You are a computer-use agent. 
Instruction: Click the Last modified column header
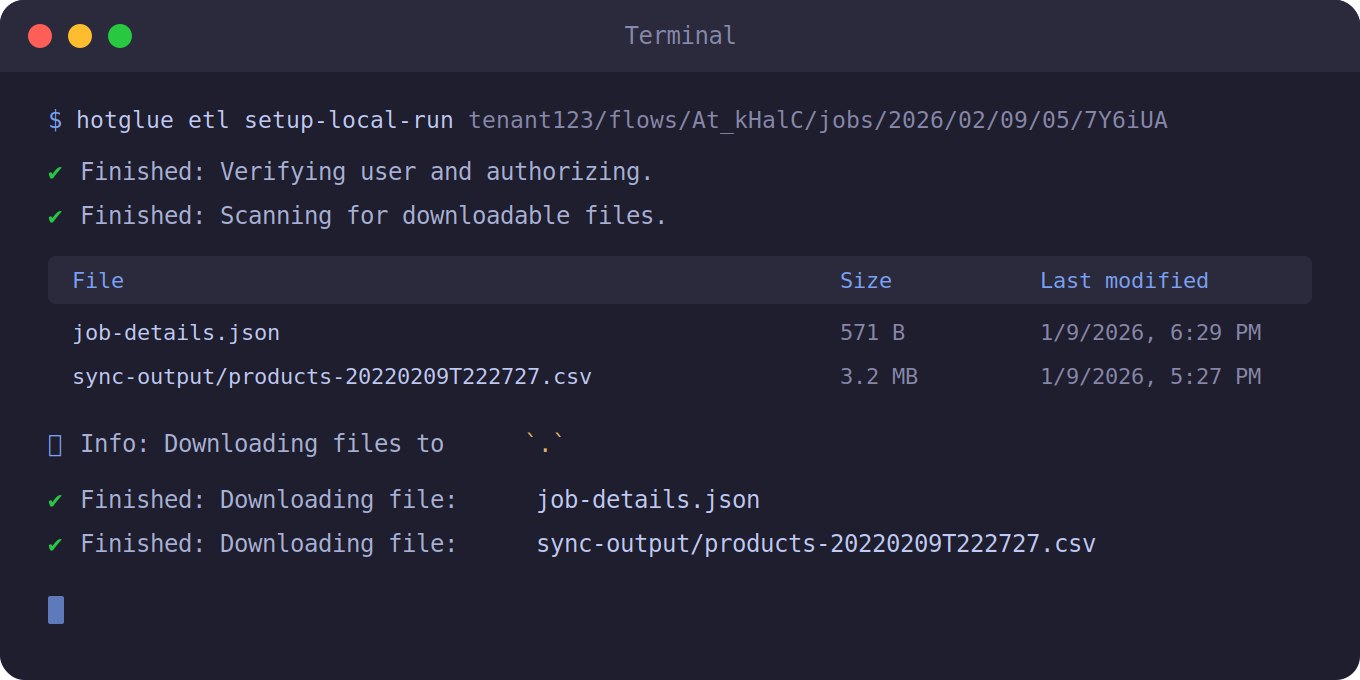1124,280
